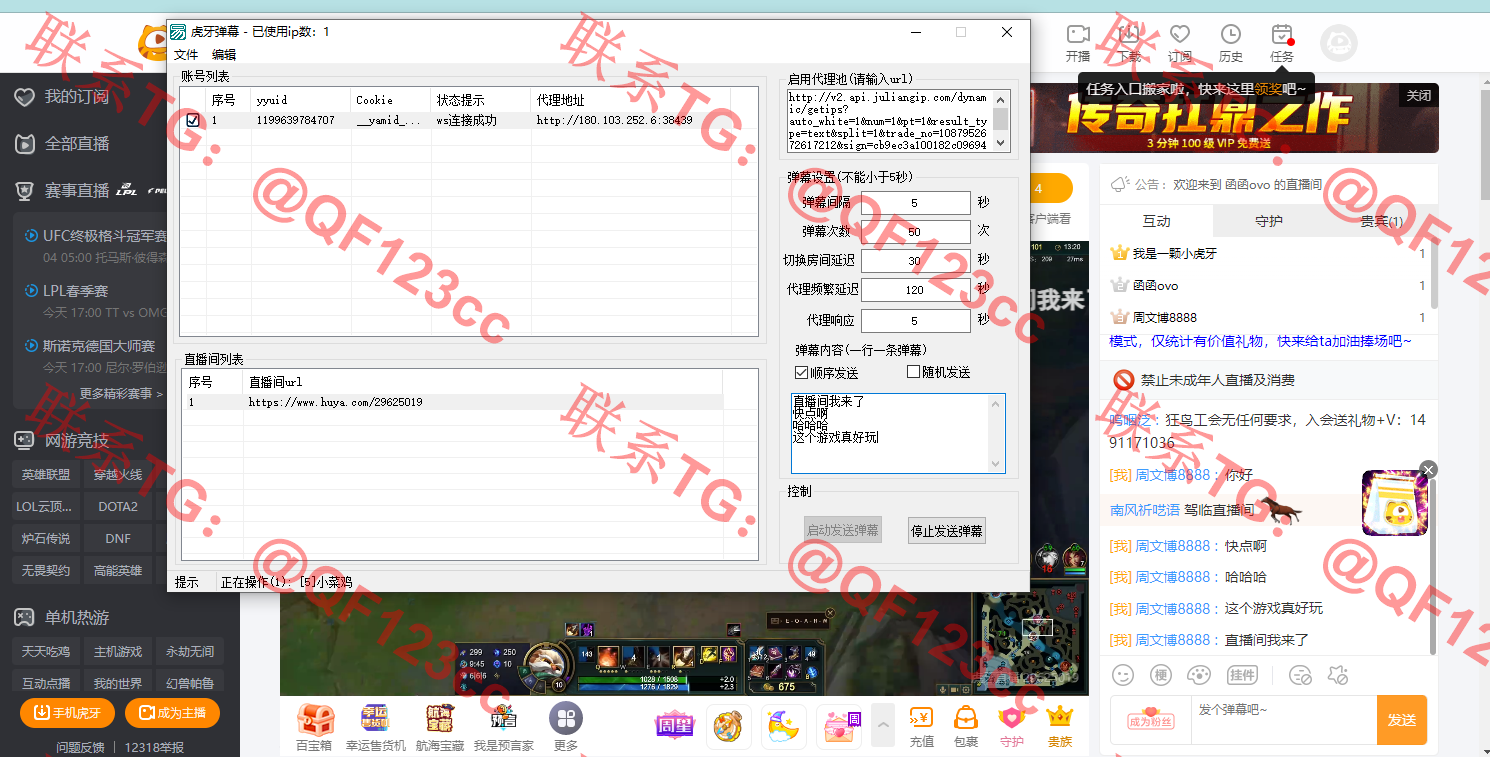
Task: Select the 英雄联盟 game category
Action: tap(46, 475)
